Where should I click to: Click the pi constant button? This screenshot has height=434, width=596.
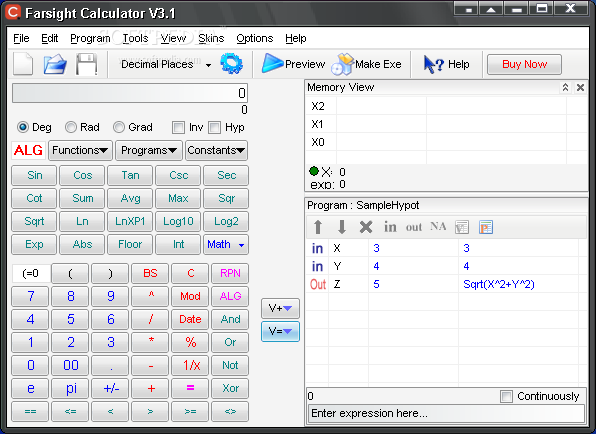[71, 388]
